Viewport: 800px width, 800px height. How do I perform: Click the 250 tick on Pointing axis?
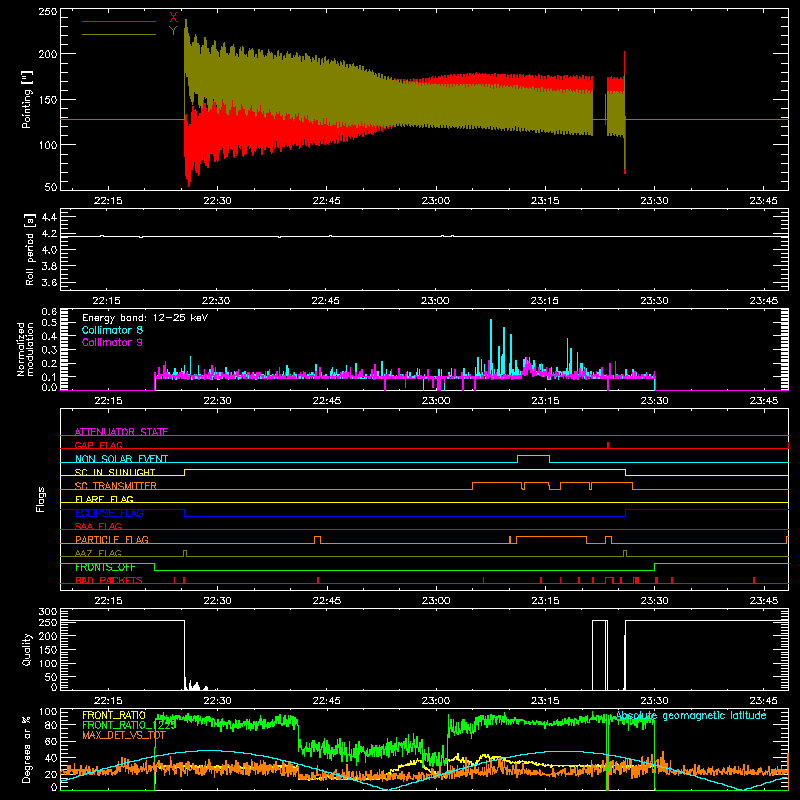point(48,12)
